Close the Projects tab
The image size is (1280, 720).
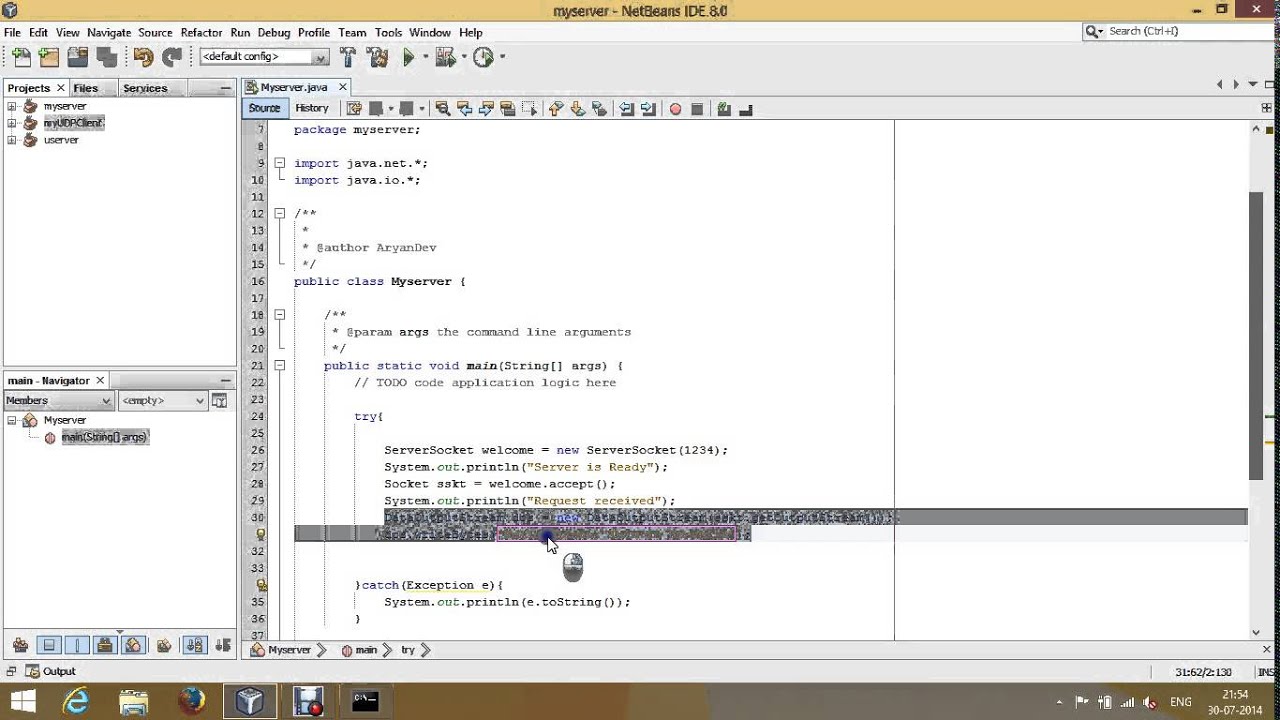[x=61, y=88]
